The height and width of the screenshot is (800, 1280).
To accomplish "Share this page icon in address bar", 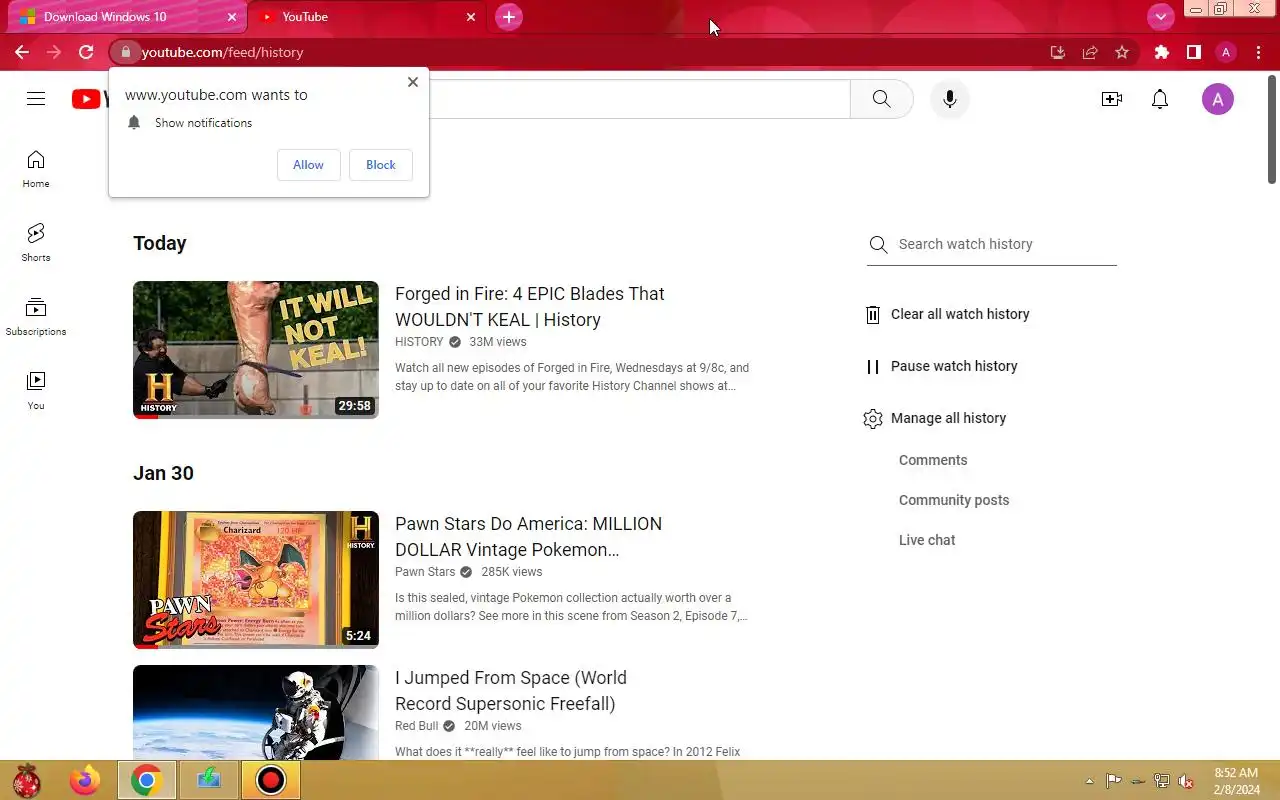I will coord(1090,52).
